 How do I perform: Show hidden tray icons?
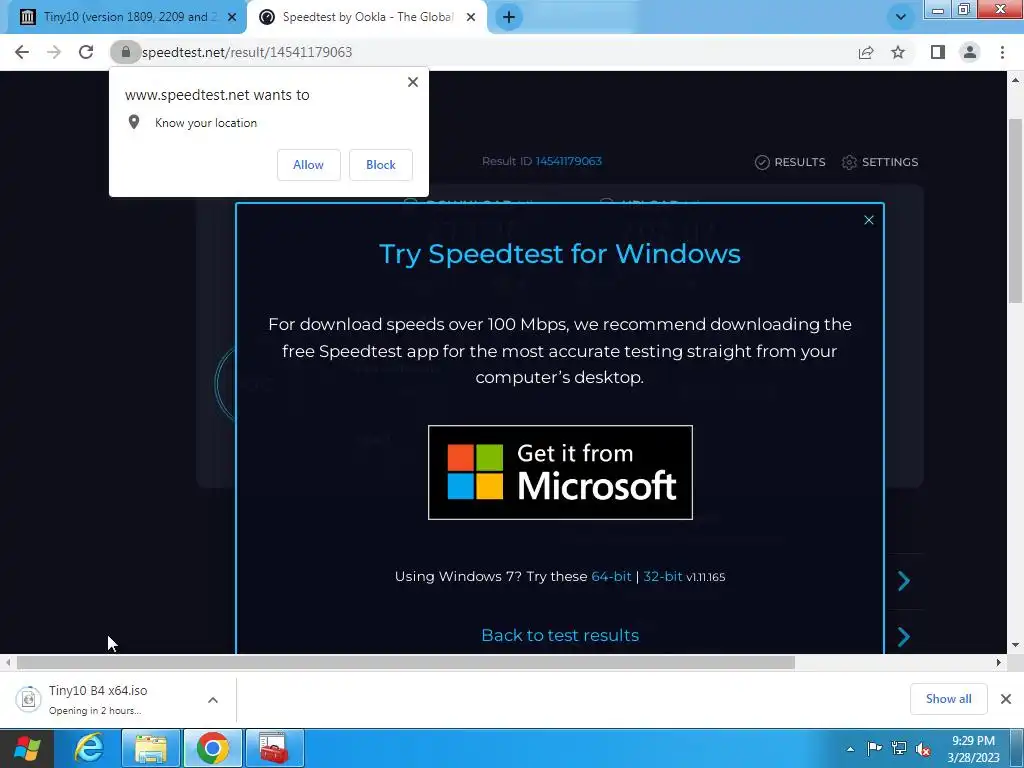[x=850, y=749]
